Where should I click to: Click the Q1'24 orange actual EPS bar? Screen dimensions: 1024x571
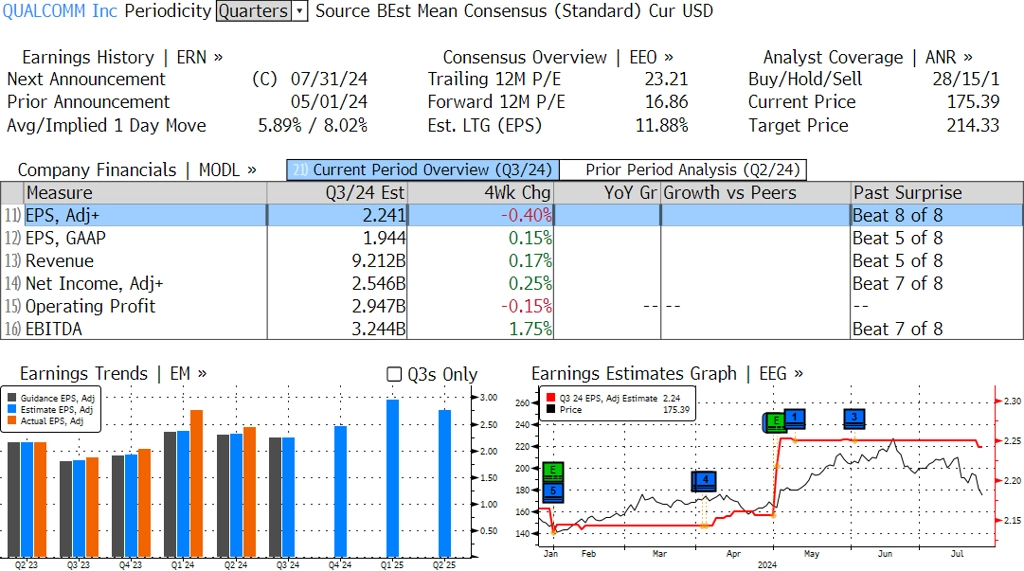click(x=197, y=483)
